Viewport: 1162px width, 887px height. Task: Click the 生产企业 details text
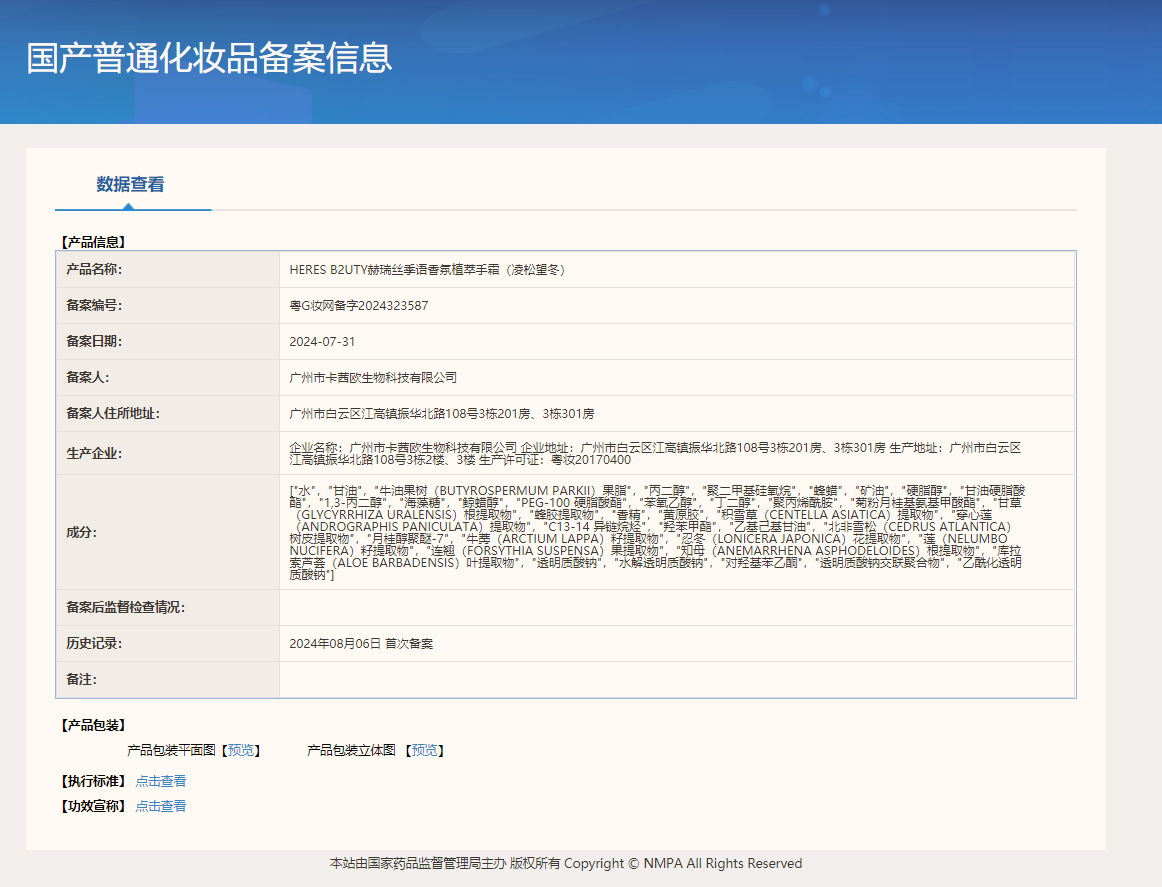click(655, 453)
